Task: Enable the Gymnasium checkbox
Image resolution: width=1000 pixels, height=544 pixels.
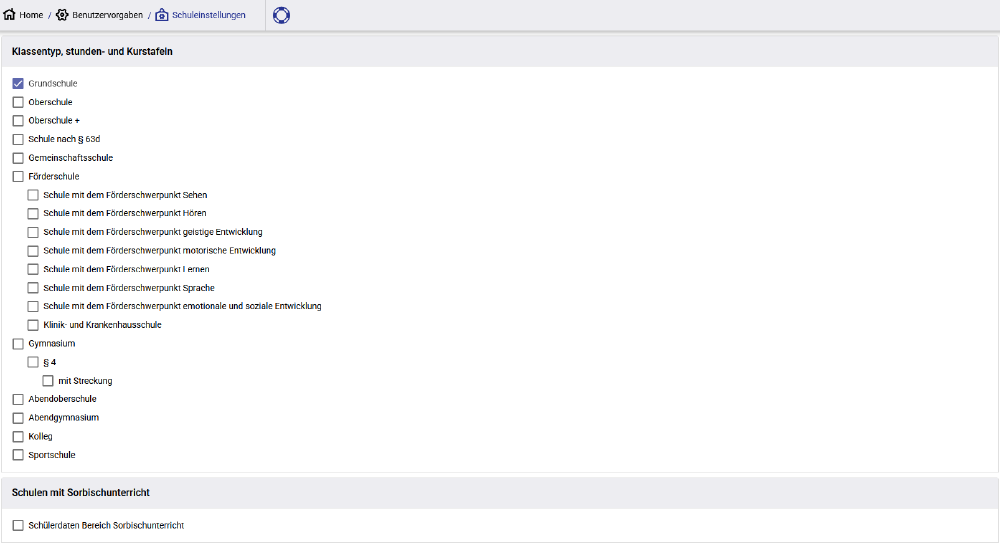Action: pos(18,344)
